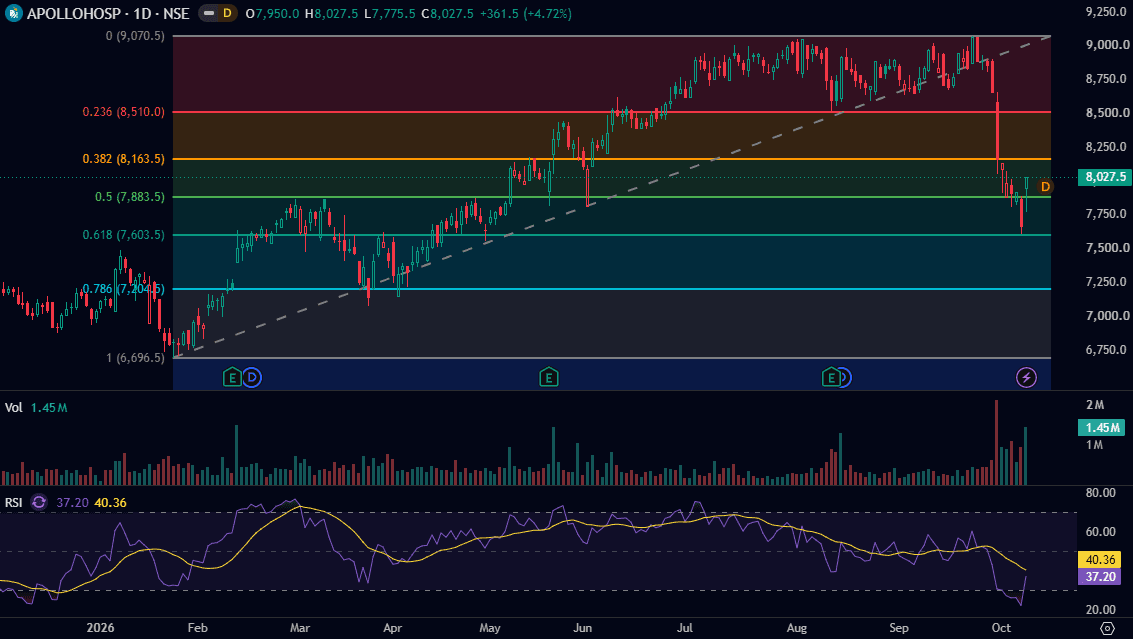Click the yellow 40.36 RSI-MA axis tag

coord(1099,559)
